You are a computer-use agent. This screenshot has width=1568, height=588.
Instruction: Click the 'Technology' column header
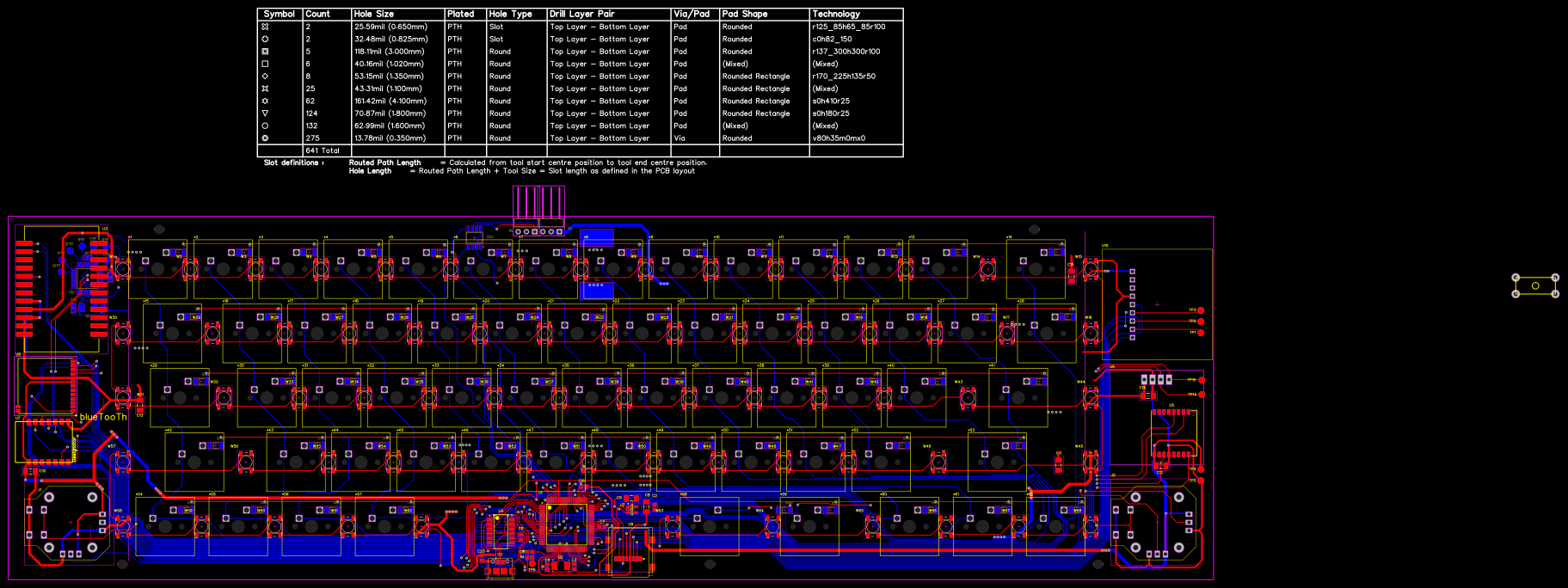(x=836, y=14)
